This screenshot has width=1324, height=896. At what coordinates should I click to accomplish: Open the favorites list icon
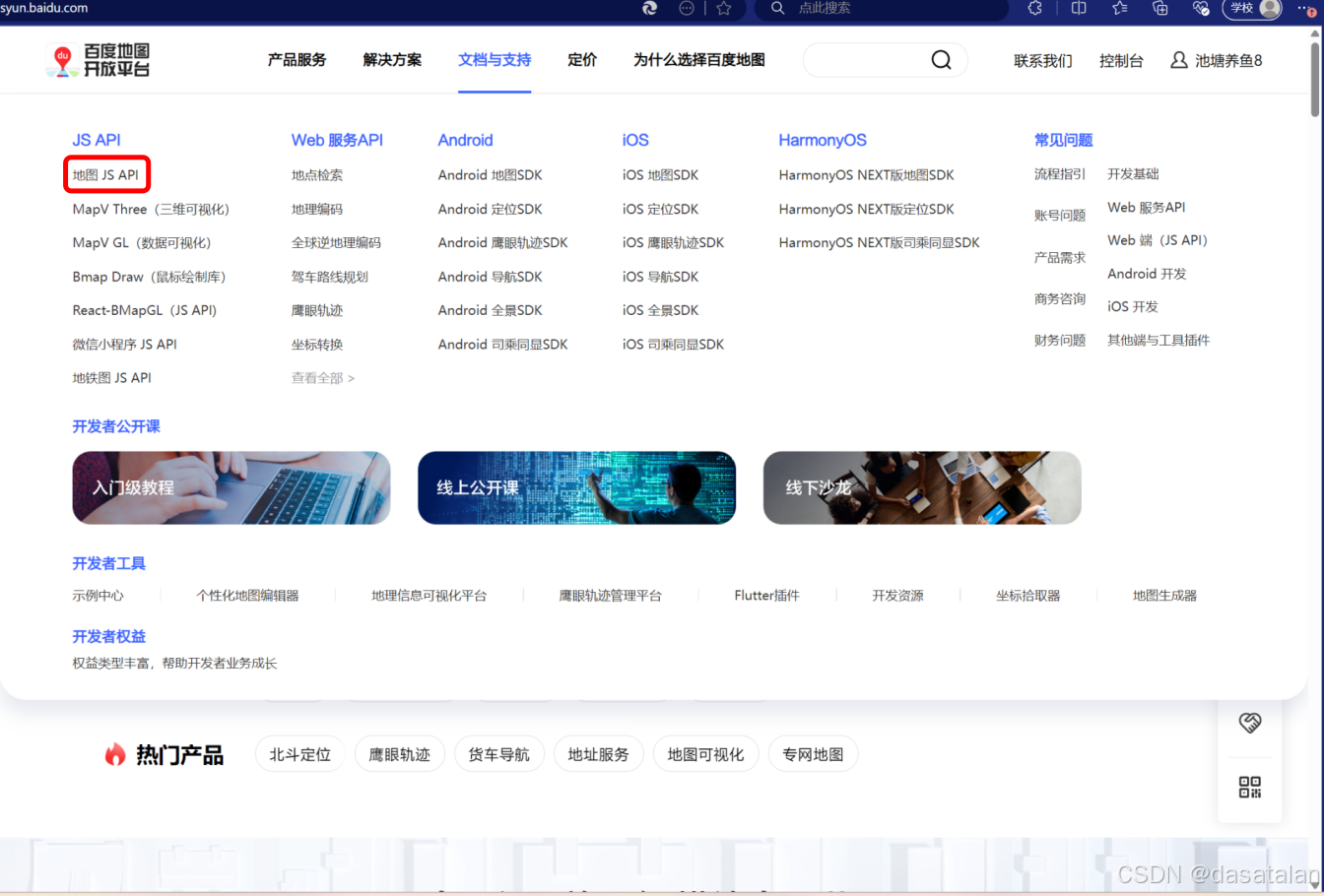[1120, 8]
